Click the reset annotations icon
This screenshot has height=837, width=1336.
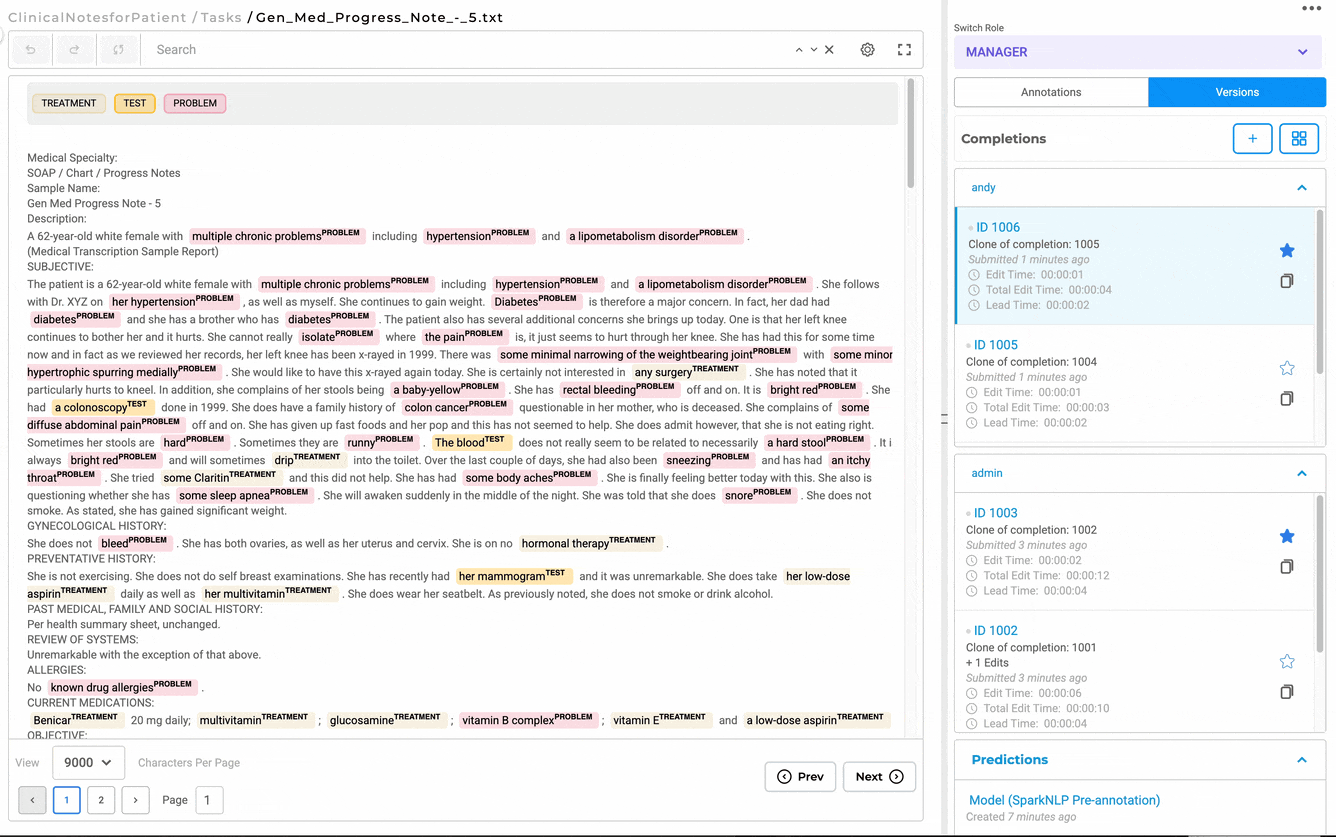pyautogui.click(x=118, y=50)
